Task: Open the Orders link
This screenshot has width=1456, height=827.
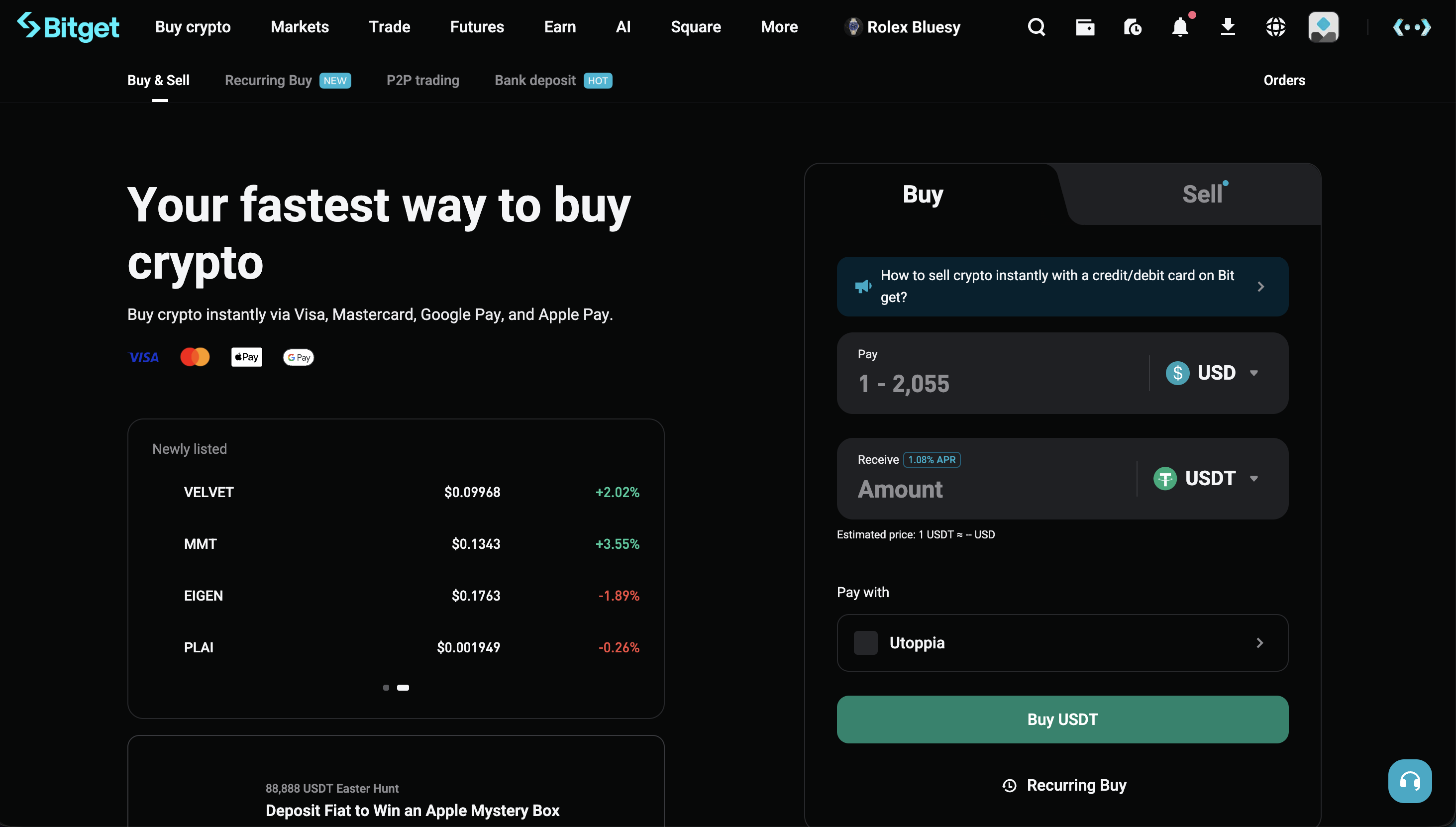Action: 1284,80
